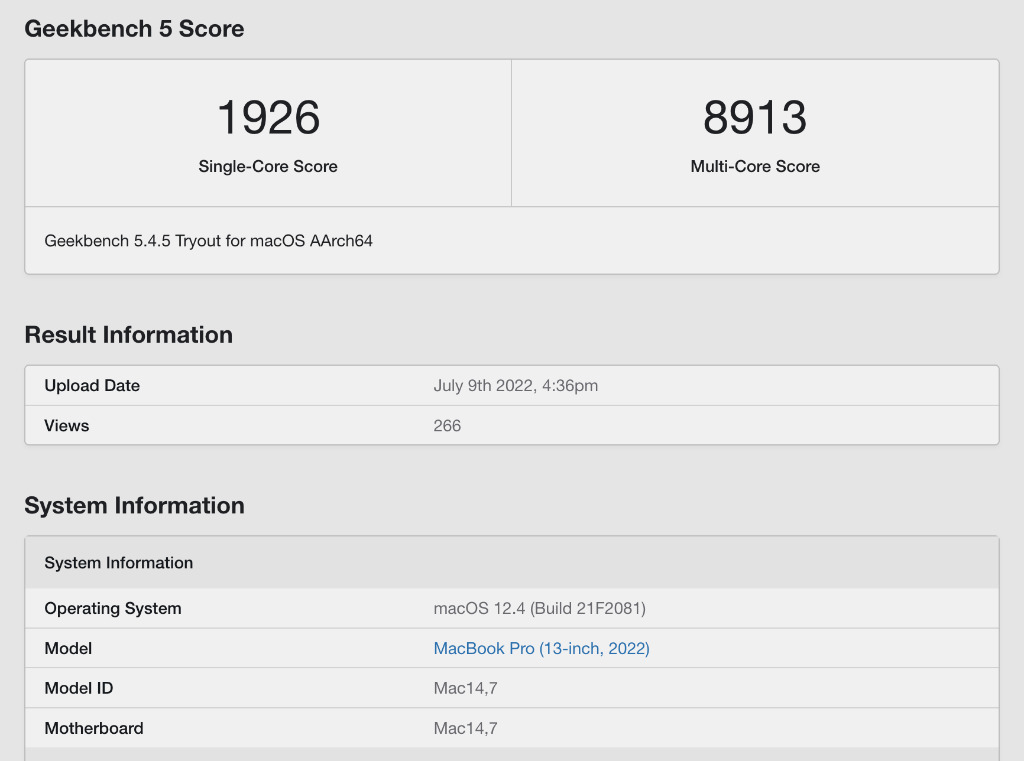1024x761 pixels.
Task: Select the 8913 multi-core score number
Action: coord(755,118)
